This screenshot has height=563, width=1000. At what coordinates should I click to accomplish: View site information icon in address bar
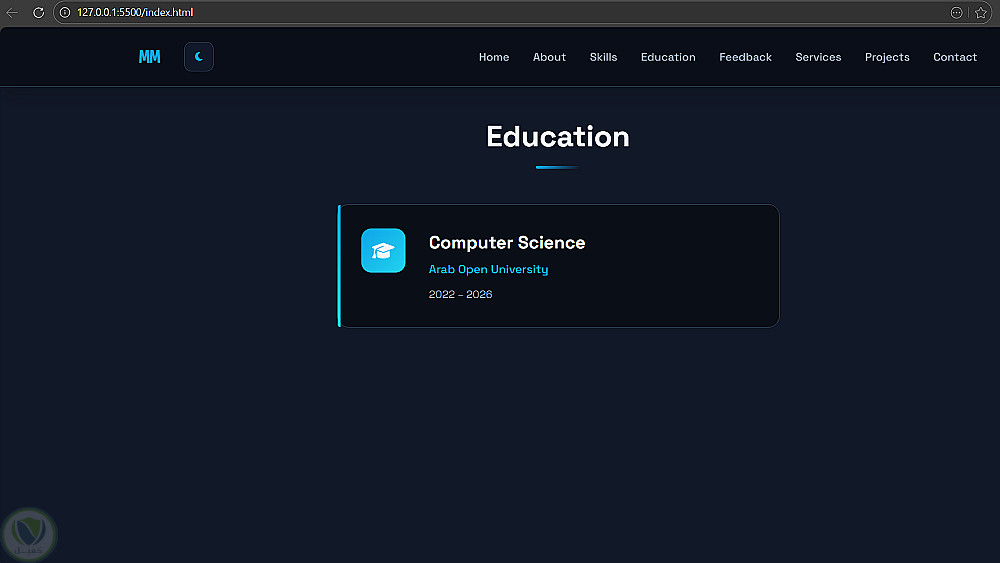click(64, 13)
